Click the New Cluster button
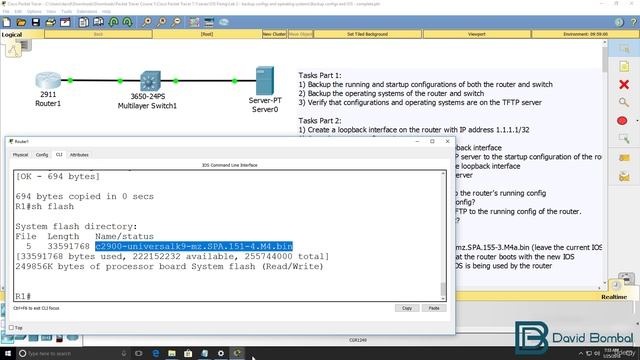640x360 pixels. pos(274,34)
